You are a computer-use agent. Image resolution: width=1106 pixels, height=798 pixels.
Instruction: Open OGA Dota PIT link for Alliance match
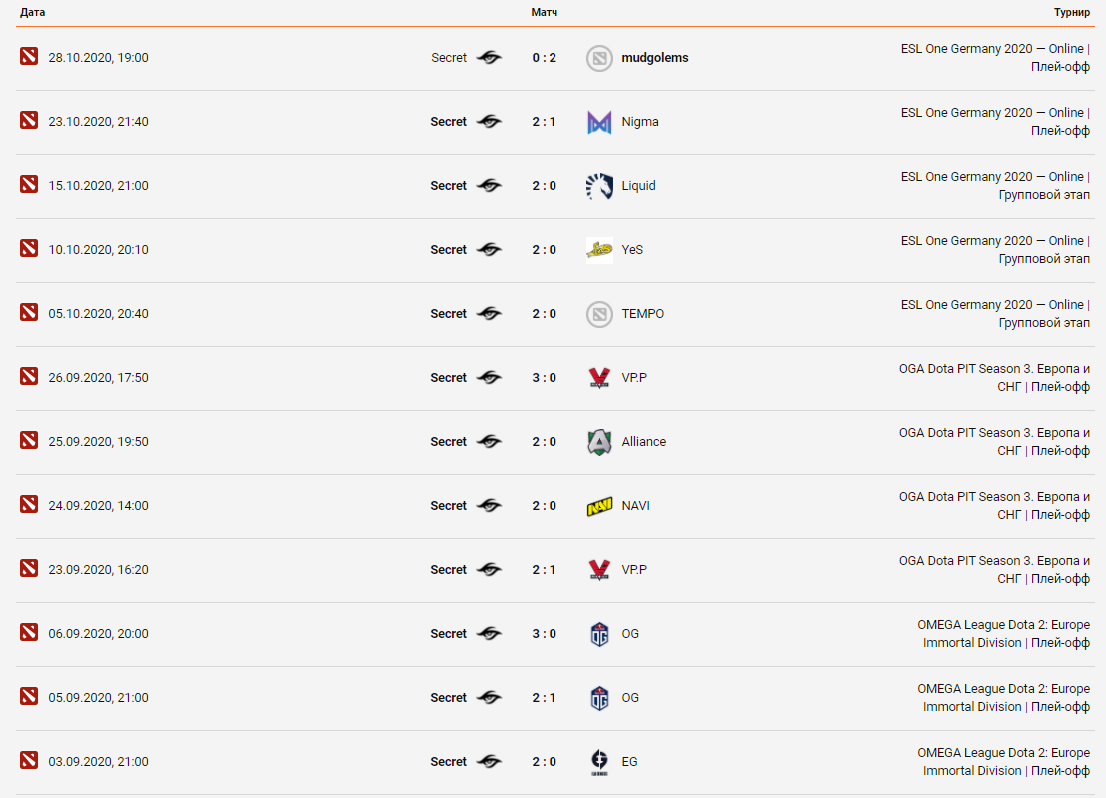click(x=994, y=433)
